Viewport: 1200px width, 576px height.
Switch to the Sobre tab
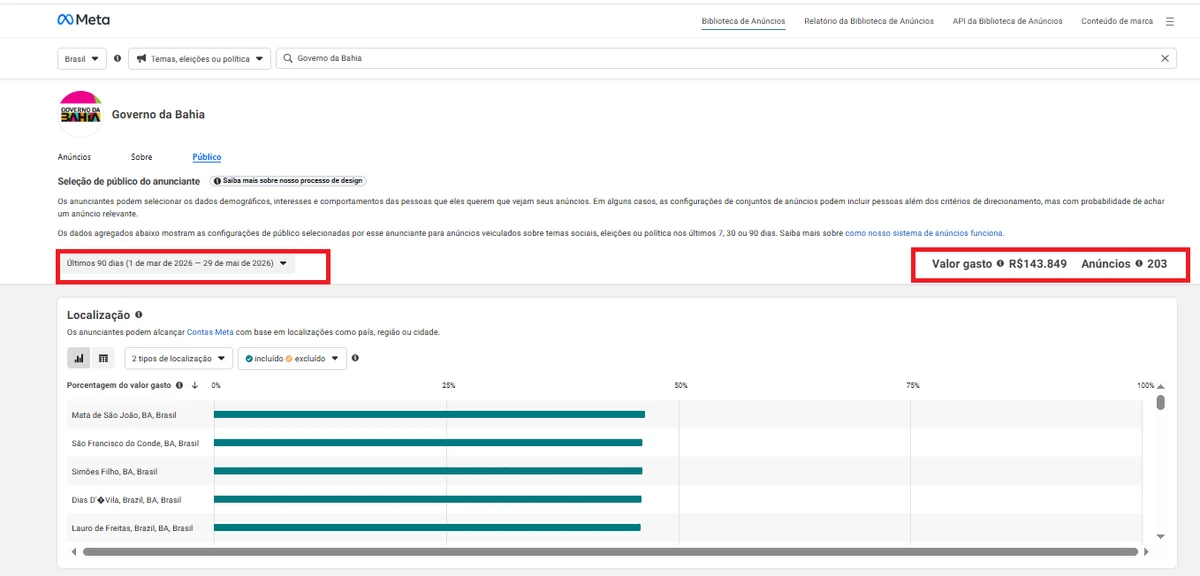click(x=141, y=157)
